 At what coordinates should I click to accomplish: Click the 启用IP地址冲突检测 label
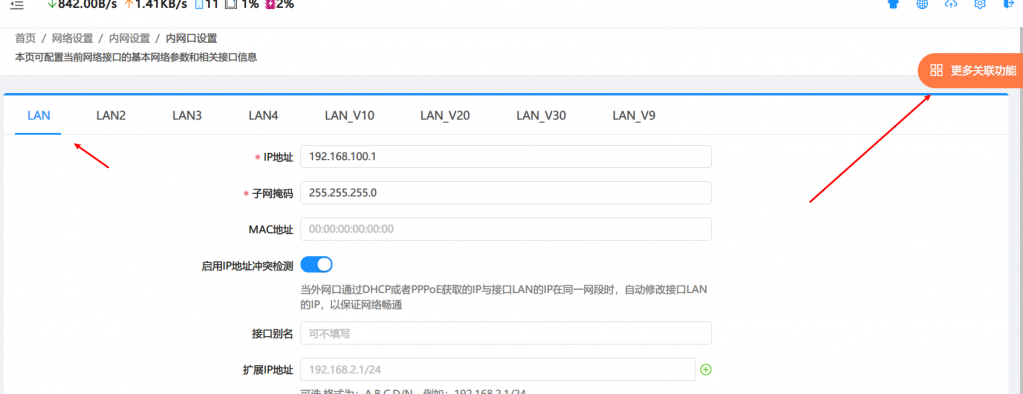(x=247, y=266)
